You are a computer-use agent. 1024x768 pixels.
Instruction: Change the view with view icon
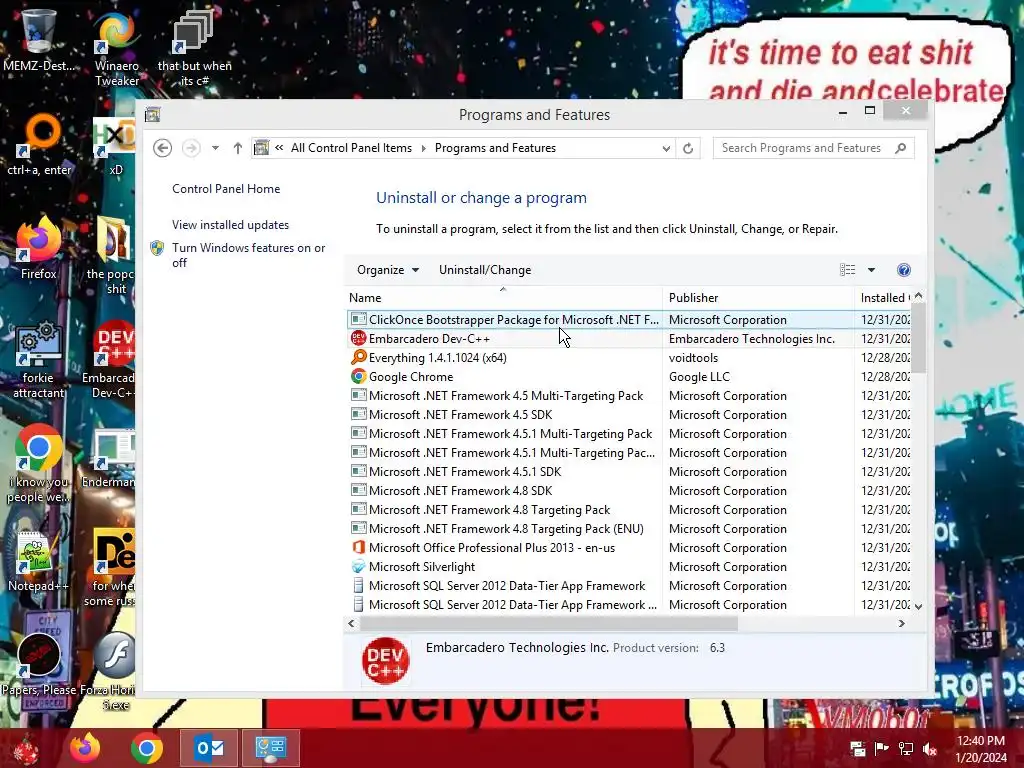(x=847, y=270)
